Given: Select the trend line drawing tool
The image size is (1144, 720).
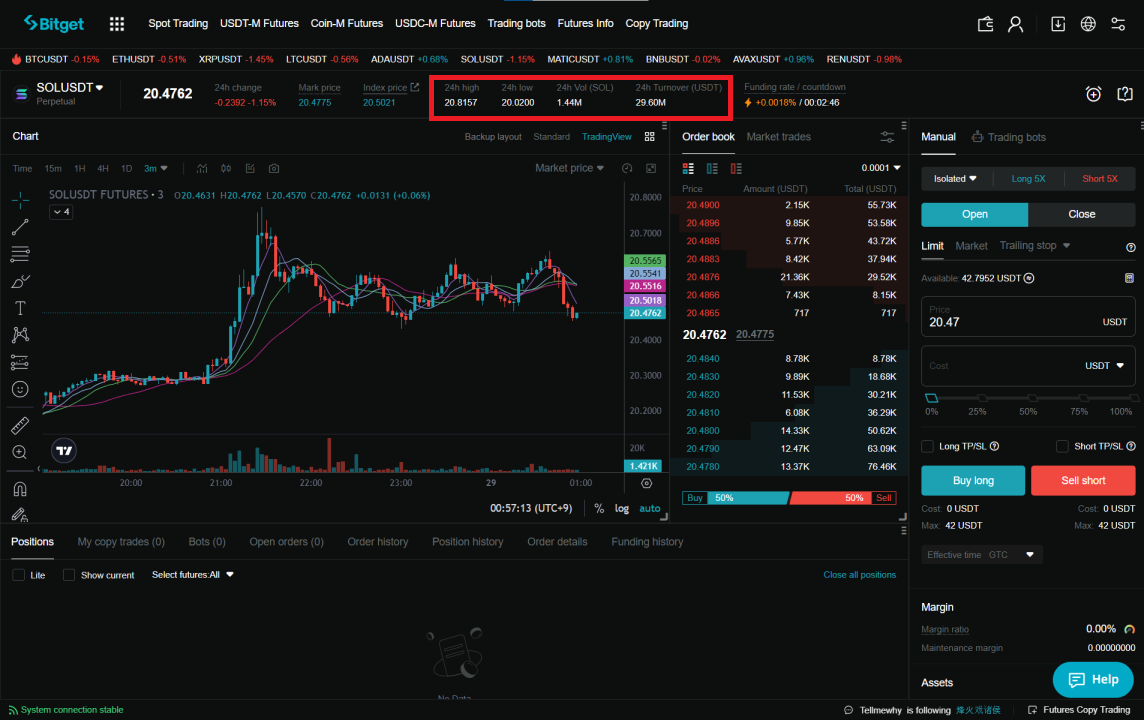Looking at the screenshot, I should pos(20,227).
